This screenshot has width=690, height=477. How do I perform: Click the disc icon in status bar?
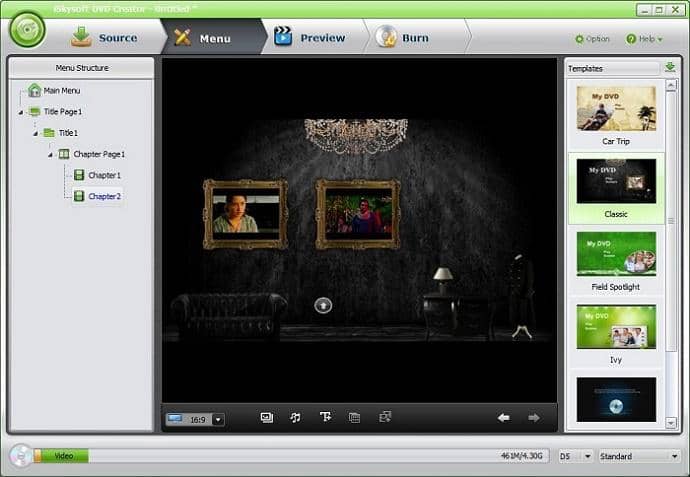(x=21, y=456)
